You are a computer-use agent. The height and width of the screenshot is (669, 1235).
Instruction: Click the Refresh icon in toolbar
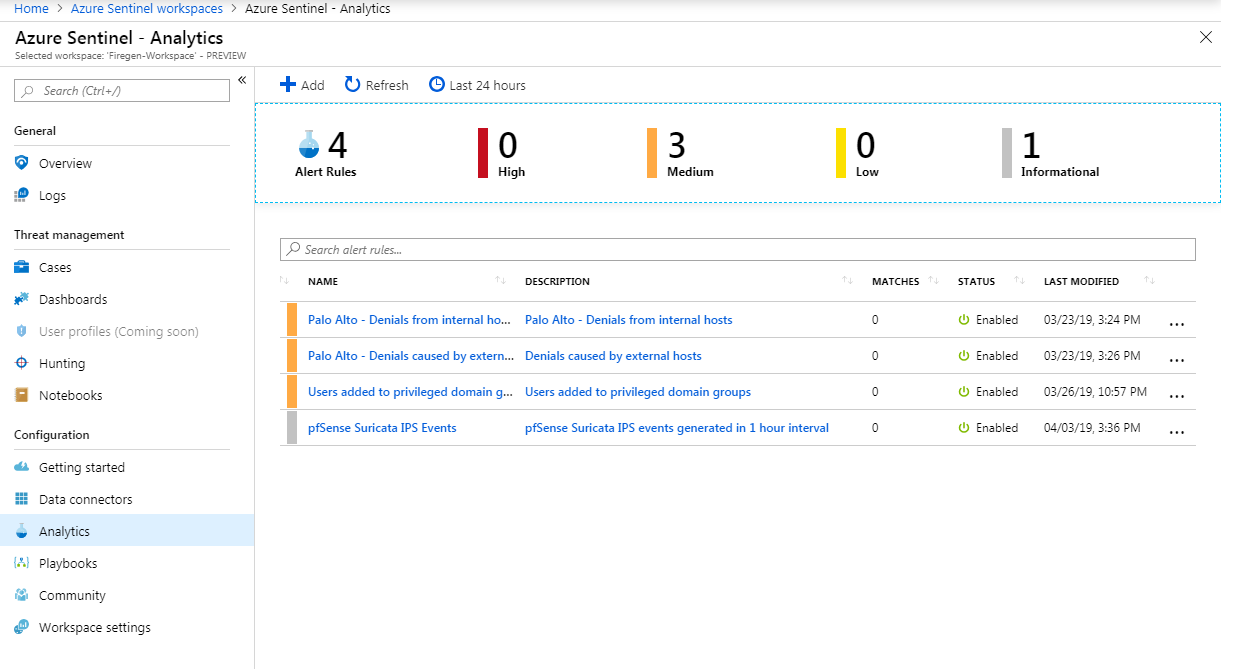coord(352,84)
